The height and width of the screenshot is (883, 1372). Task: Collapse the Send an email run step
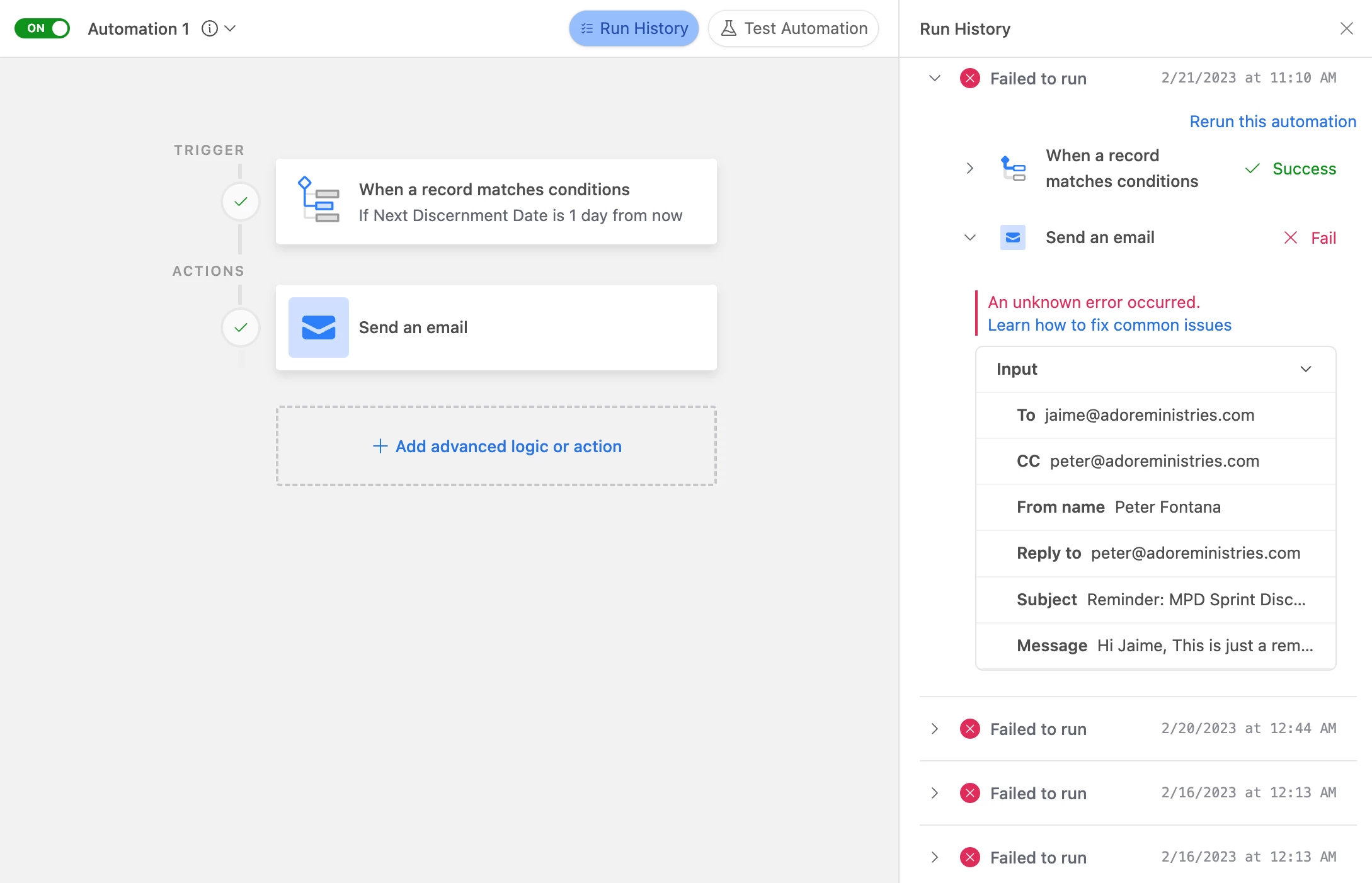pyautogui.click(x=970, y=237)
